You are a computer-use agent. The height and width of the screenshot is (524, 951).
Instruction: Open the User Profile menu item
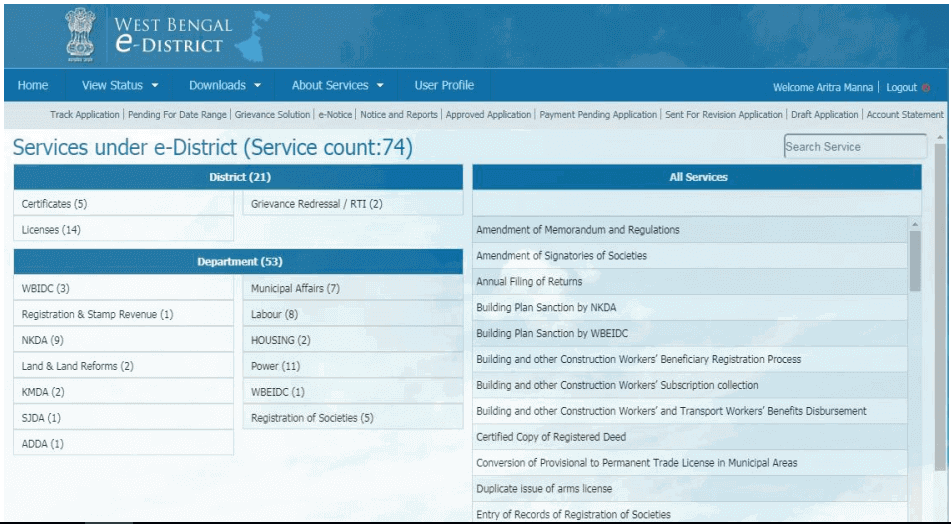444,86
